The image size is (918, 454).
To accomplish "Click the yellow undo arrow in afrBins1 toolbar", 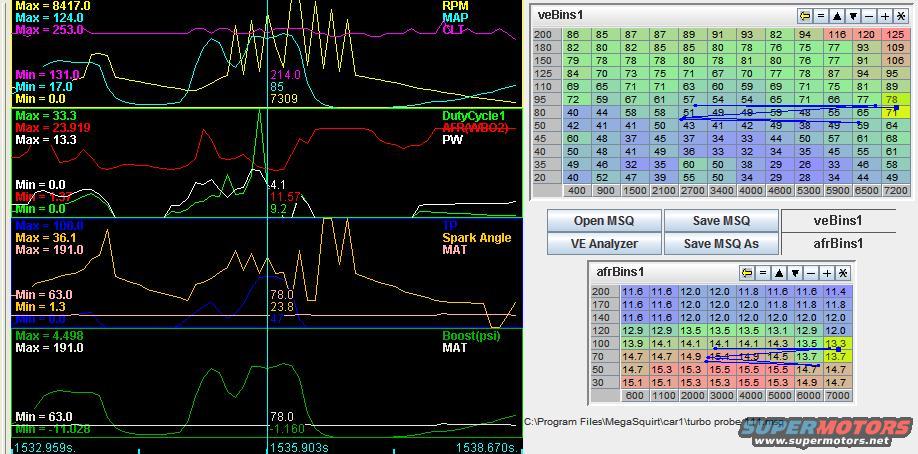I will (x=746, y=273).
